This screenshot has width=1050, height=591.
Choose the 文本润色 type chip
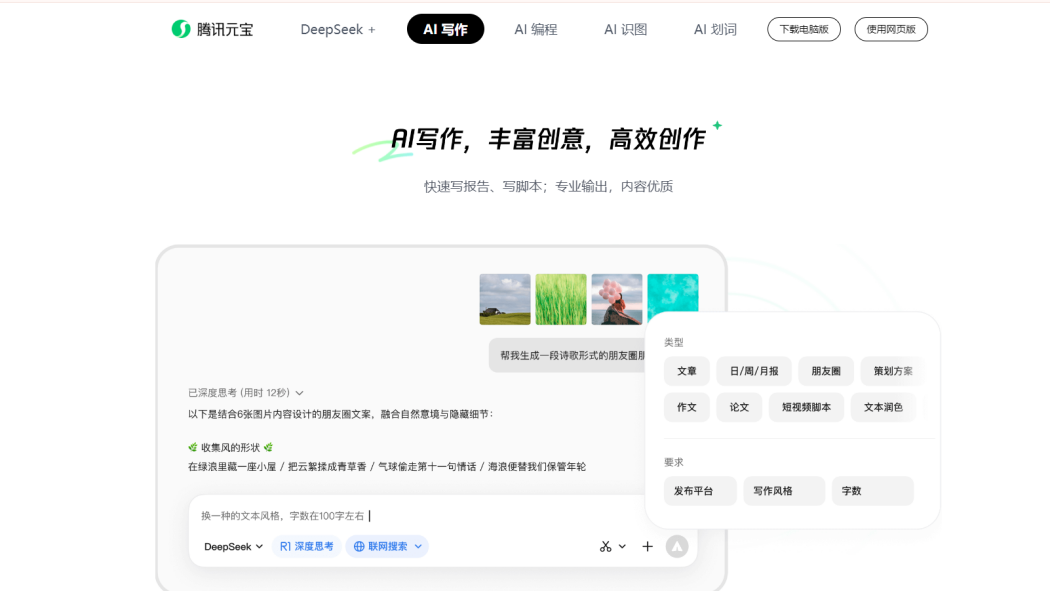883,407
